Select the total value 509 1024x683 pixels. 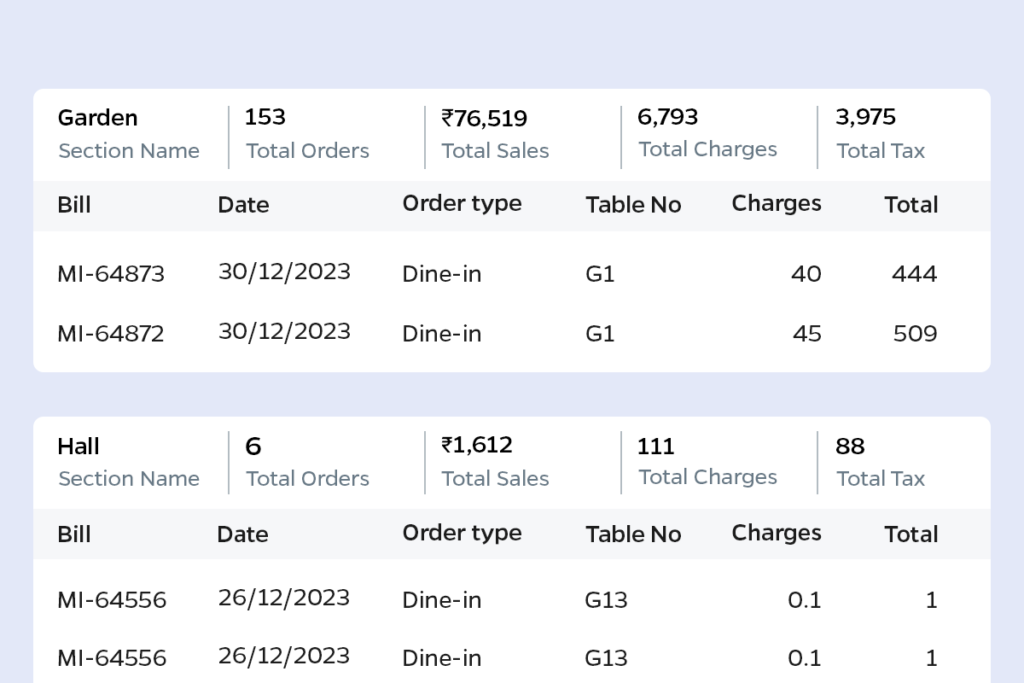pyautogui.click(x=915, y=334)
